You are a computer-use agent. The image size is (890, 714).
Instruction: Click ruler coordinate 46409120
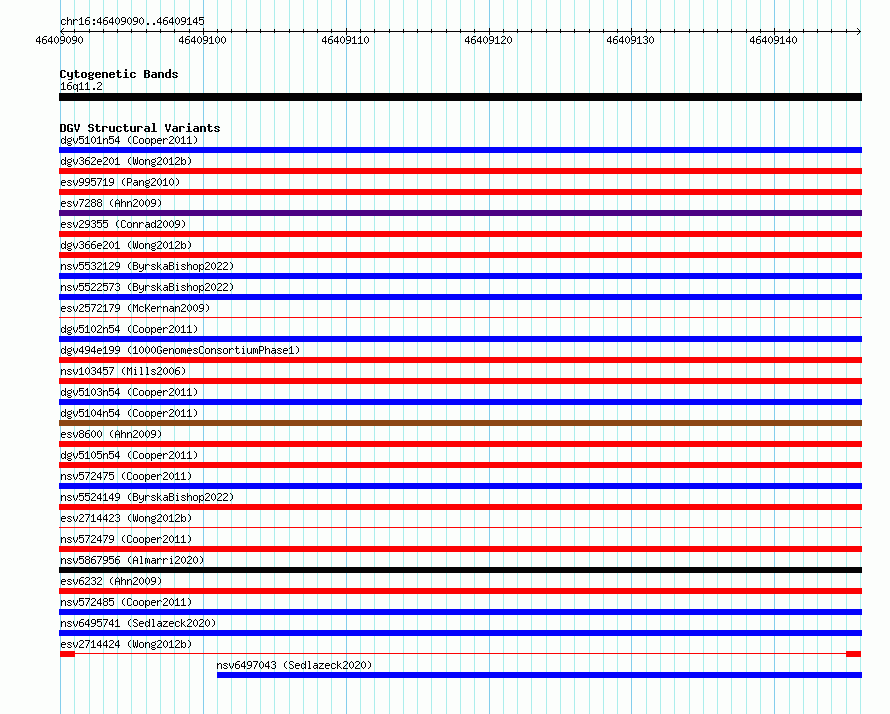click(488, 40)
